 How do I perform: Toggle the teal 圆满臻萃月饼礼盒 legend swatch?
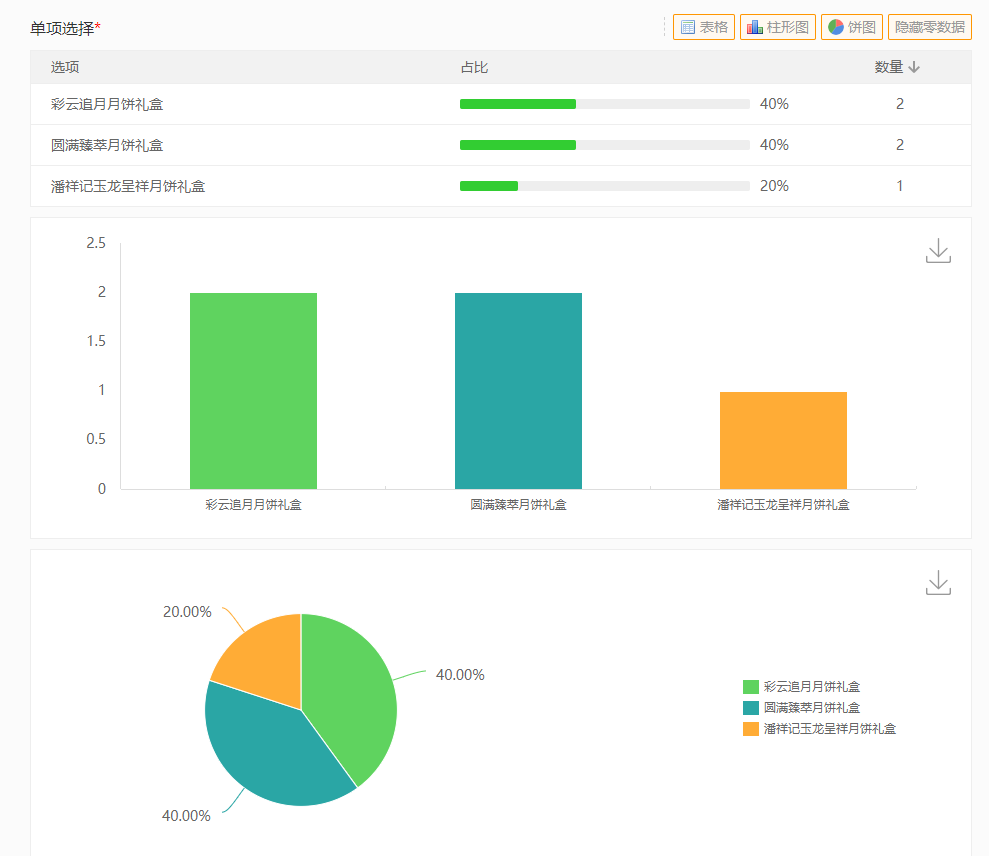[751, 708]
